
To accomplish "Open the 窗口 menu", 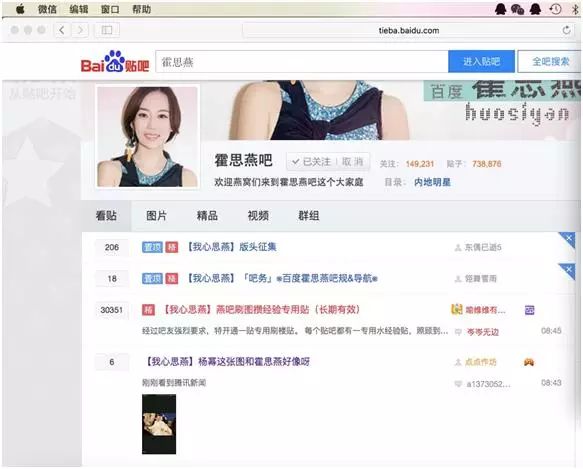I will tap(110, 9).
